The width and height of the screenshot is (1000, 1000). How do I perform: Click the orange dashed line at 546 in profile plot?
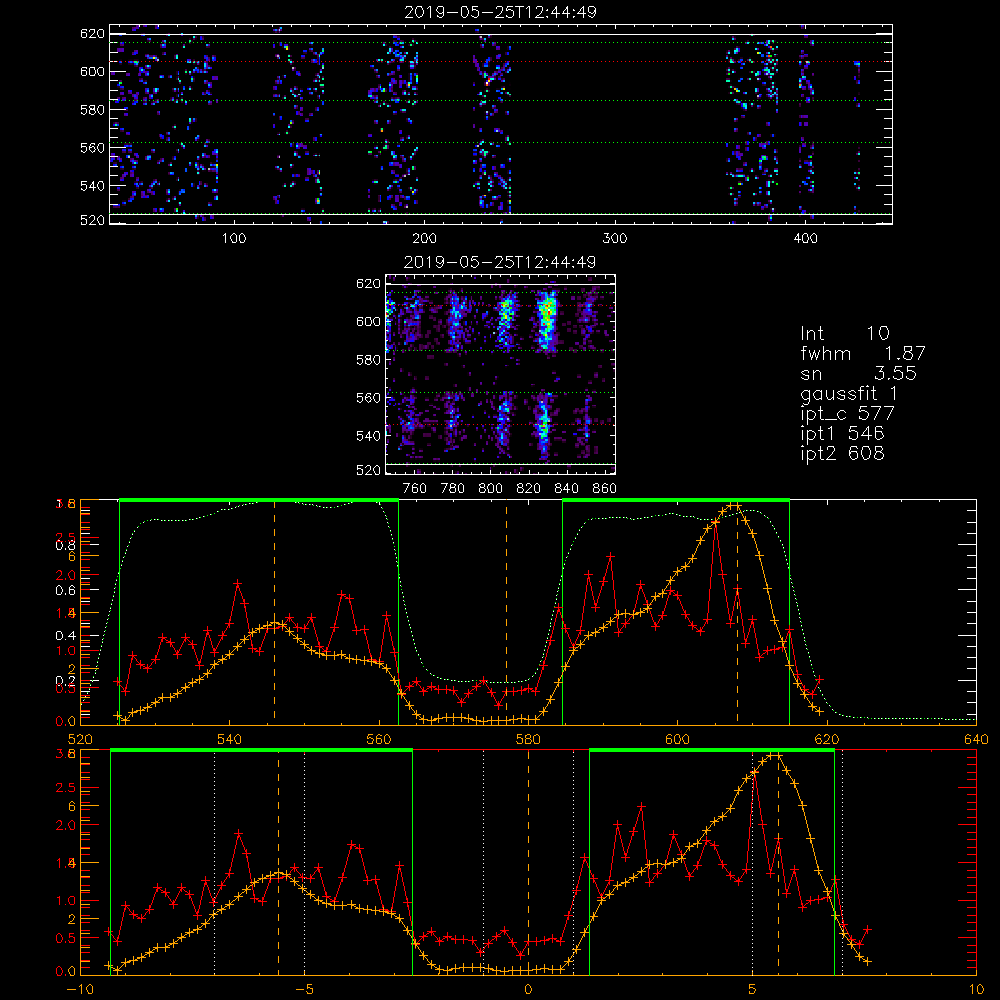pos(275,612)
